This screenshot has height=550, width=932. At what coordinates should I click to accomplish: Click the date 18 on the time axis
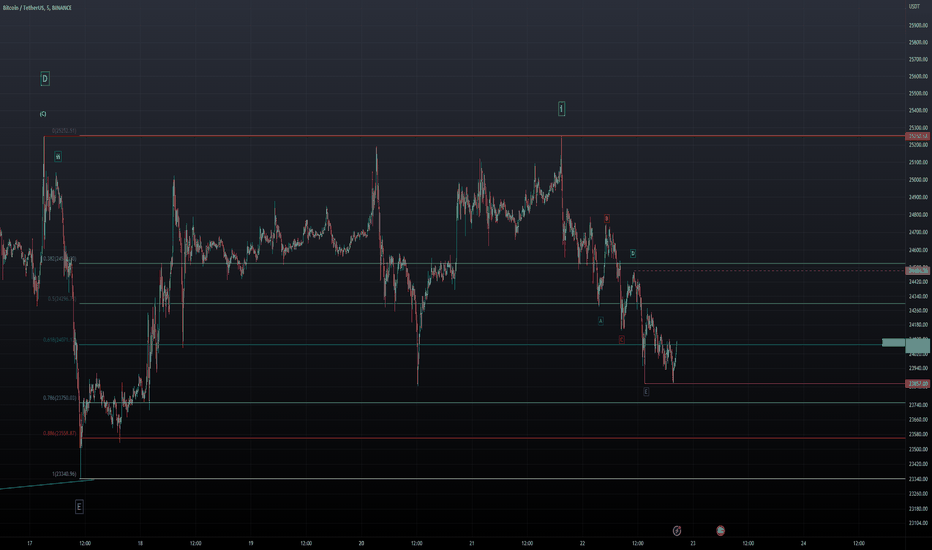140,543
